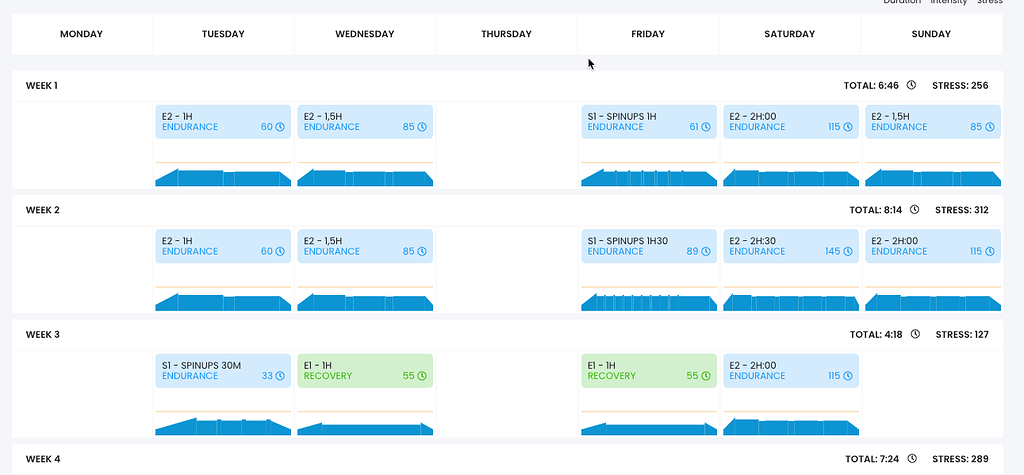This screenshot has height=475, width=1024.
Task: Click the clock icon on Week 3 Tuesday spinups card
Action: pyautogui.click(x=280, y=376)
